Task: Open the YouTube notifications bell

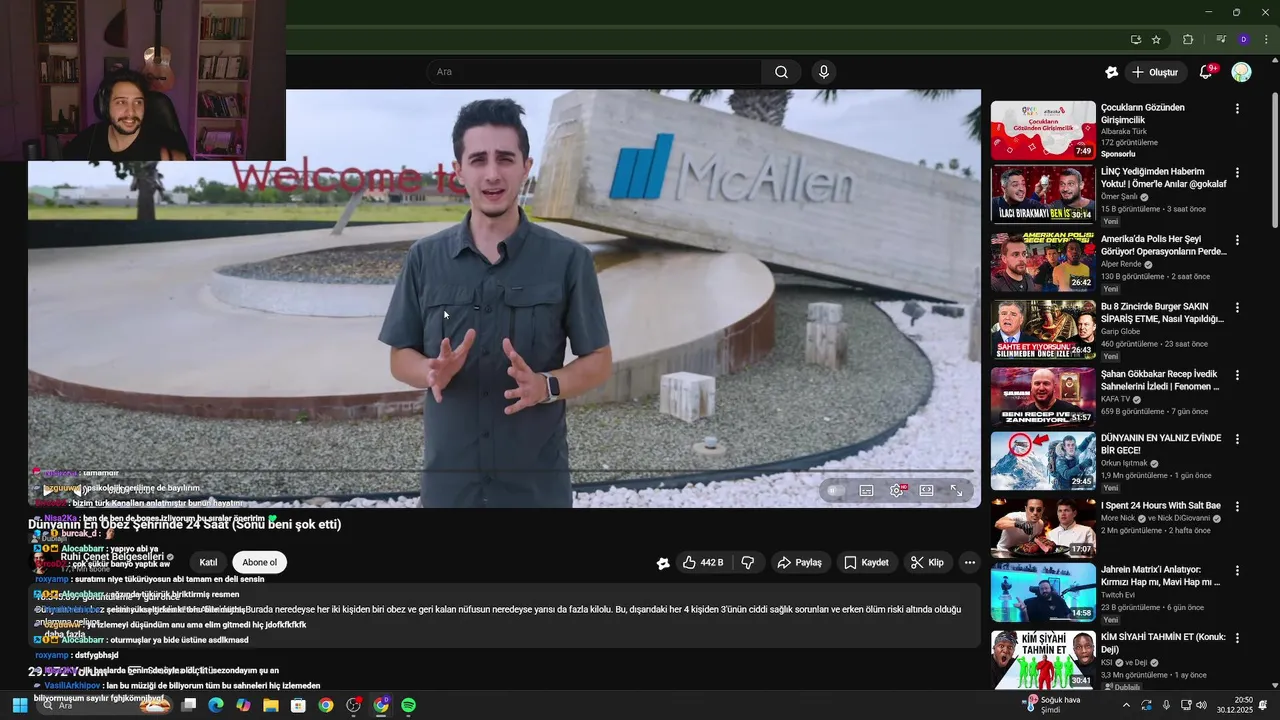Action: coord(1206,72)
